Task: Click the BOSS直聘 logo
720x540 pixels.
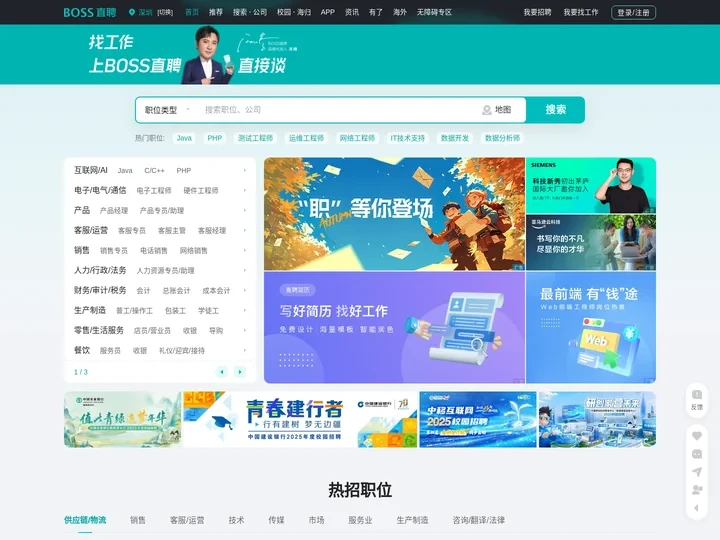Action: (90, 12)
